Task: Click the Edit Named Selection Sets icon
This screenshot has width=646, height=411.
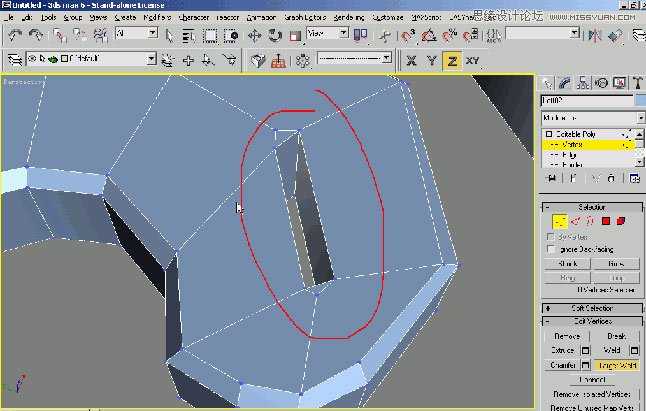Action: (x=493, y=36)
